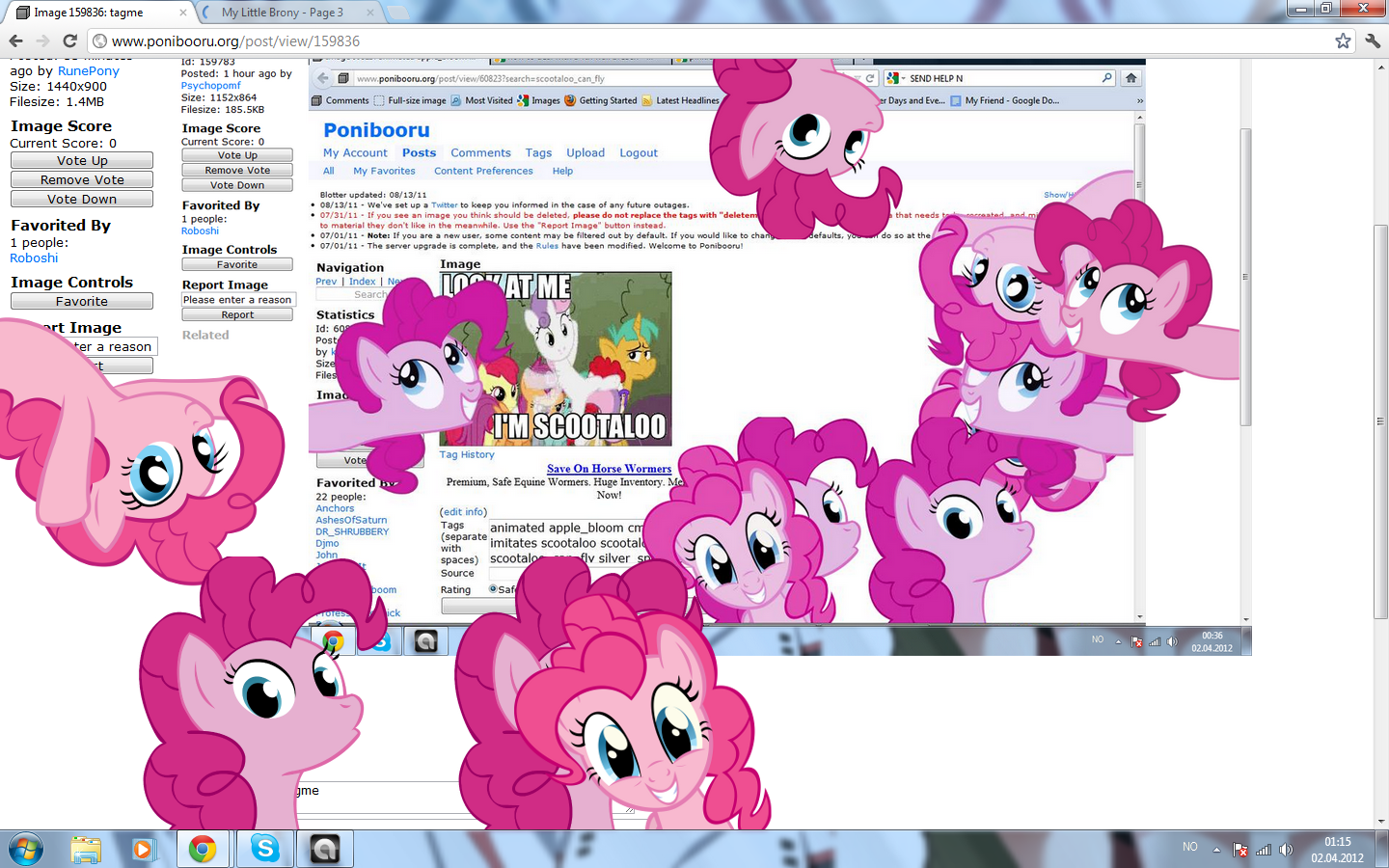Image resolution: width=1389 pixels, height=868 pixels.
Task: Click the 'Report' button below the reason field
Action: [x=237, y=314]
